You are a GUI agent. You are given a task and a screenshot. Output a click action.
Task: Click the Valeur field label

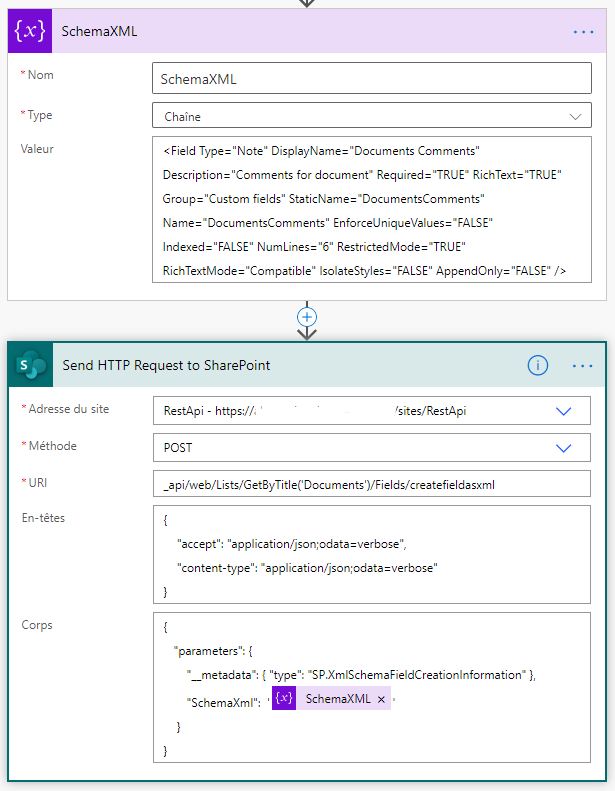(x=37, y=149)
